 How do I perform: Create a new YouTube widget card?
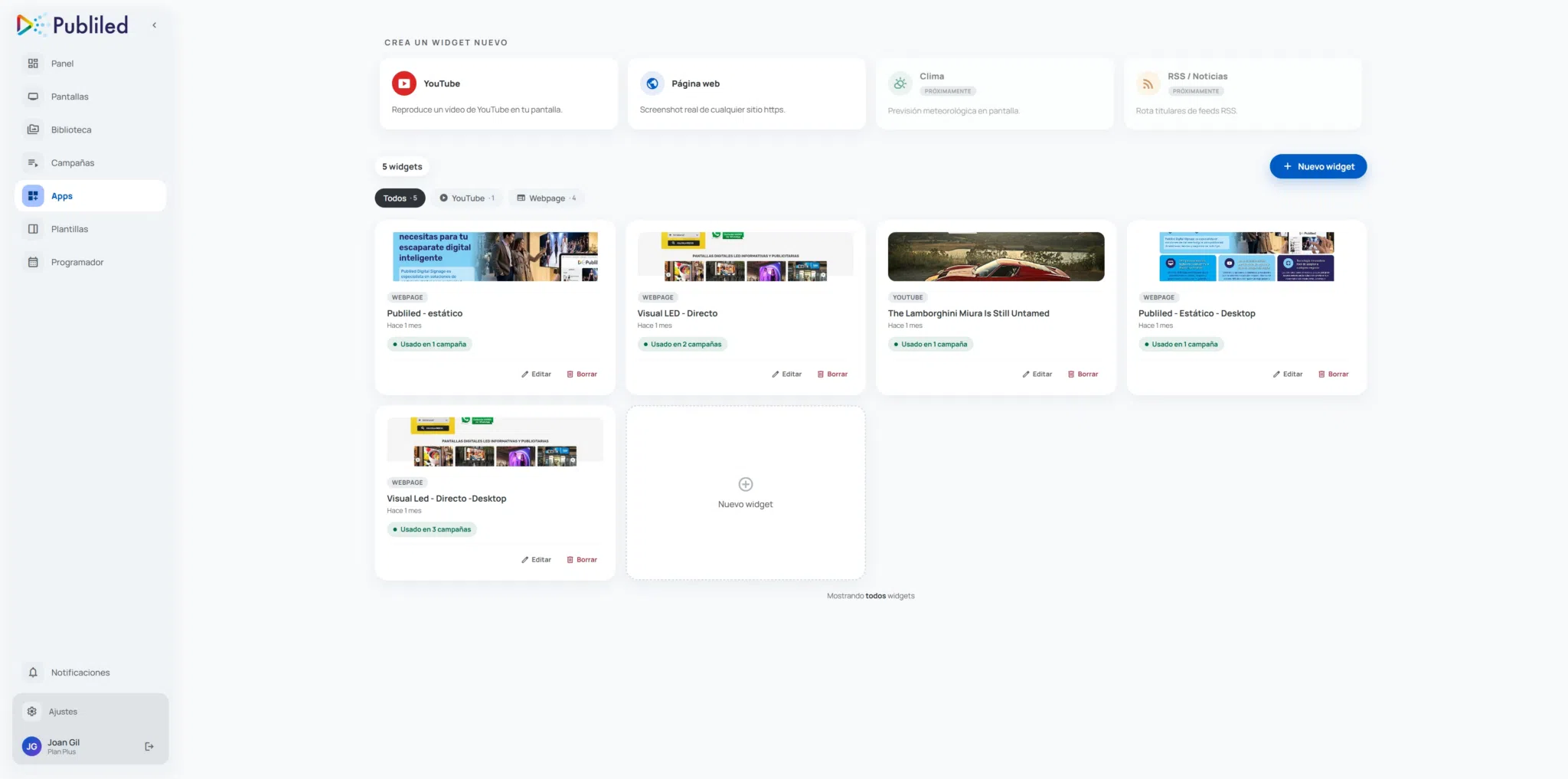pyautogui.click(x=498, y=94)
